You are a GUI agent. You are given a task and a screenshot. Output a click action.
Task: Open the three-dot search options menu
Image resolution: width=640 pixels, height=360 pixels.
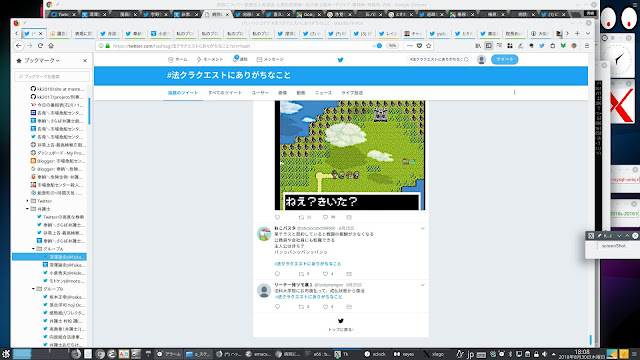coord(514,93)
